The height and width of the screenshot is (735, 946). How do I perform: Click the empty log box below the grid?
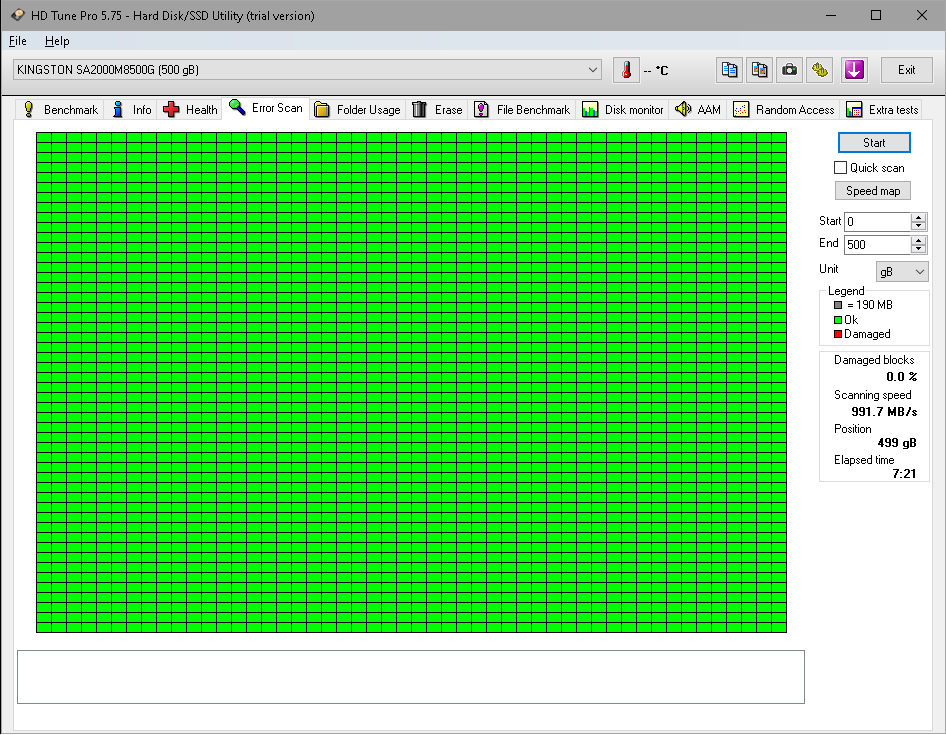pyautogui.click(x=411, y=677)
